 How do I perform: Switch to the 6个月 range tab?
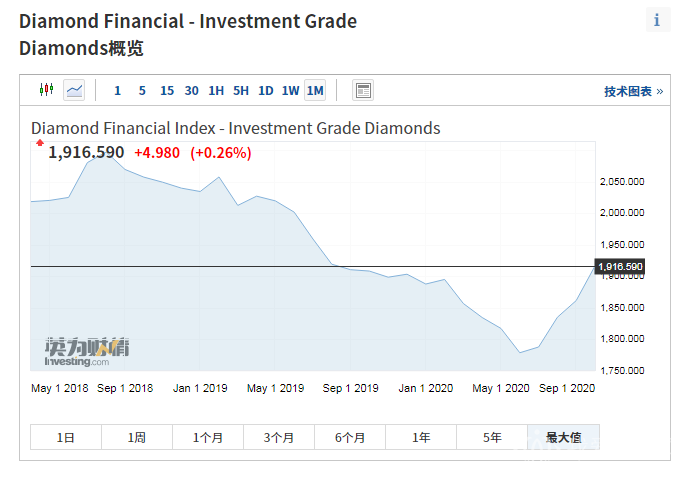click(350, 437)
